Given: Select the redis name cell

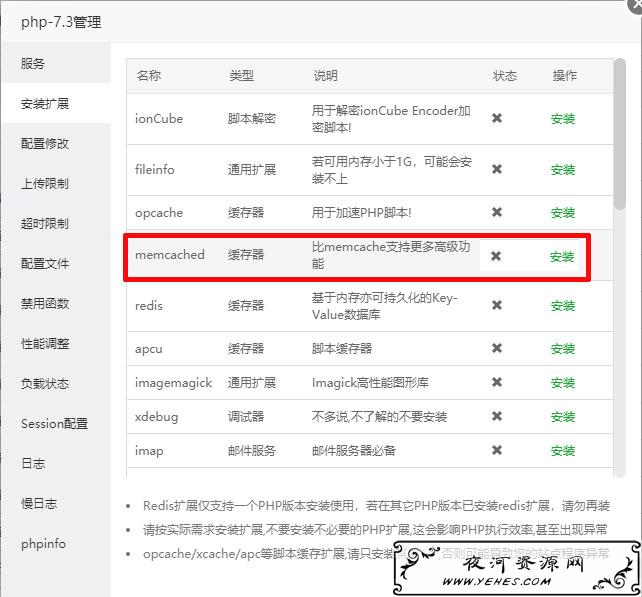Looking at the screenshot, I should point(149,305).
